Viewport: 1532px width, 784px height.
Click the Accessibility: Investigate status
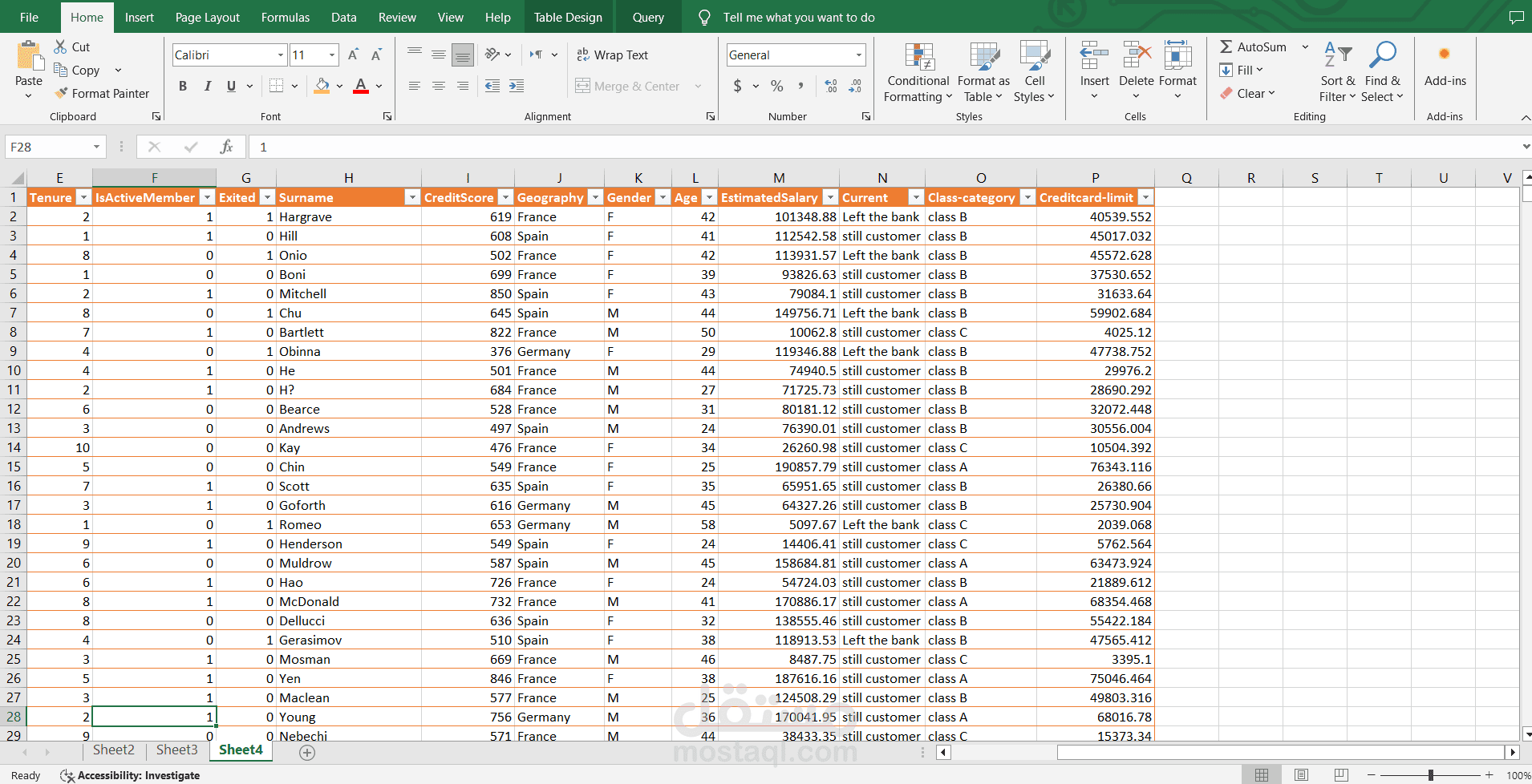(131, 775)
